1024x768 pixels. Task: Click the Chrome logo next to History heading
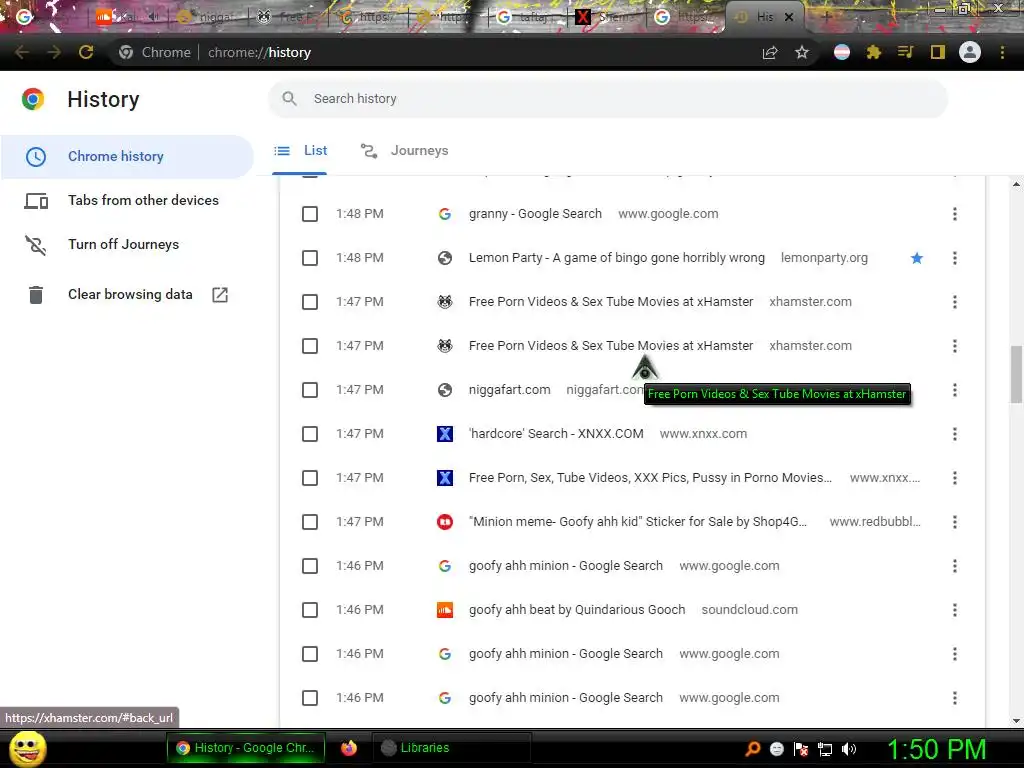33,99
